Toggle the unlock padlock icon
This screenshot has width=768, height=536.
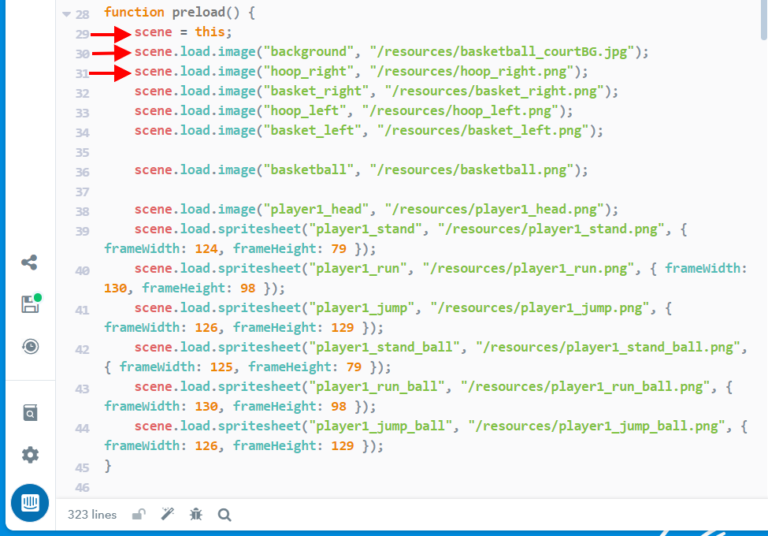139,514
